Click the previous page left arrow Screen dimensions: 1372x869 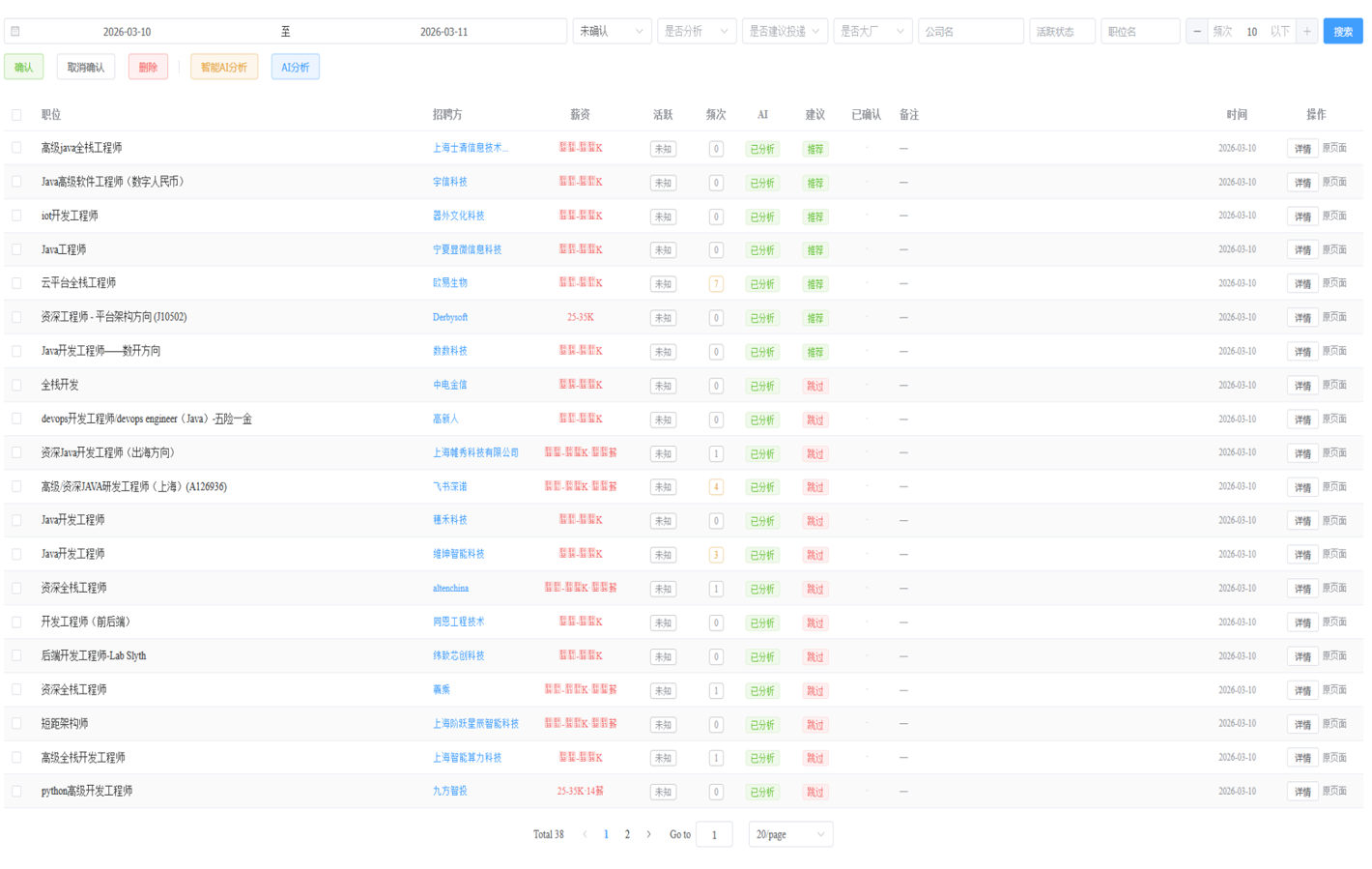[x=585, y=834]
